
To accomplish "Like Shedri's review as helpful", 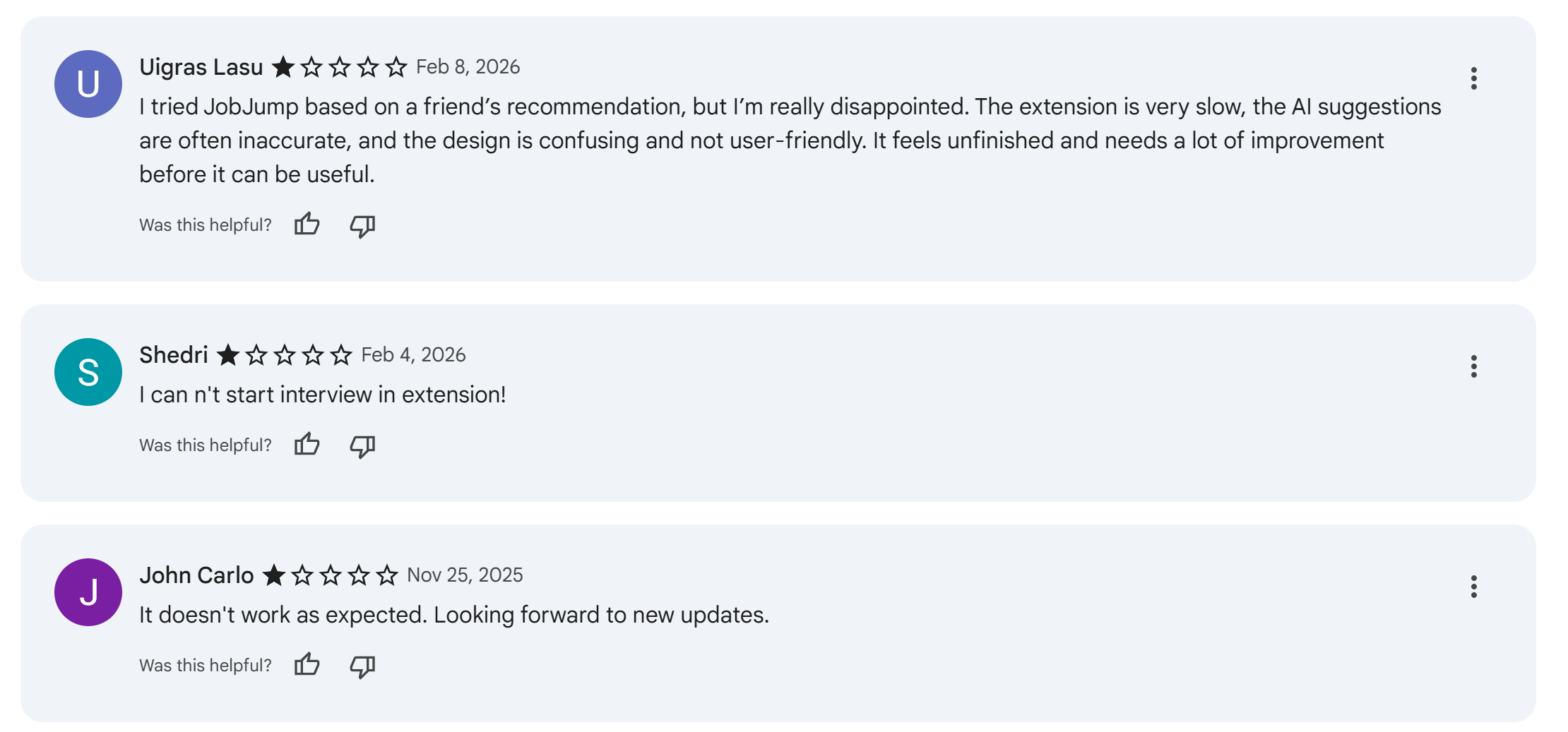I will click(307, 445).
